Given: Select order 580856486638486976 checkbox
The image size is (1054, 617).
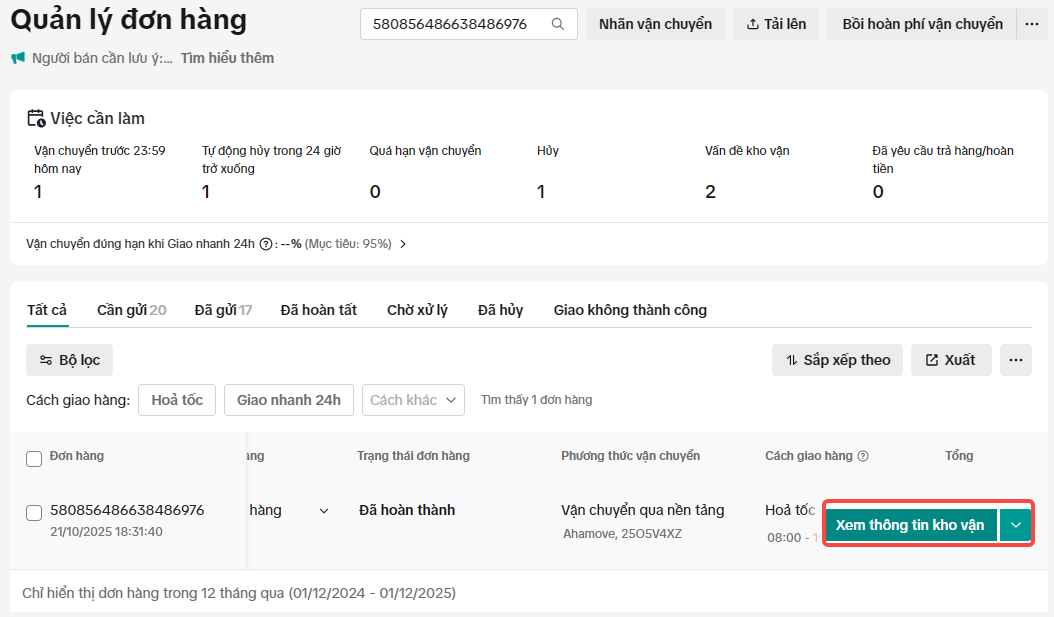Looking at the screenshot, I should click(34, 512).
